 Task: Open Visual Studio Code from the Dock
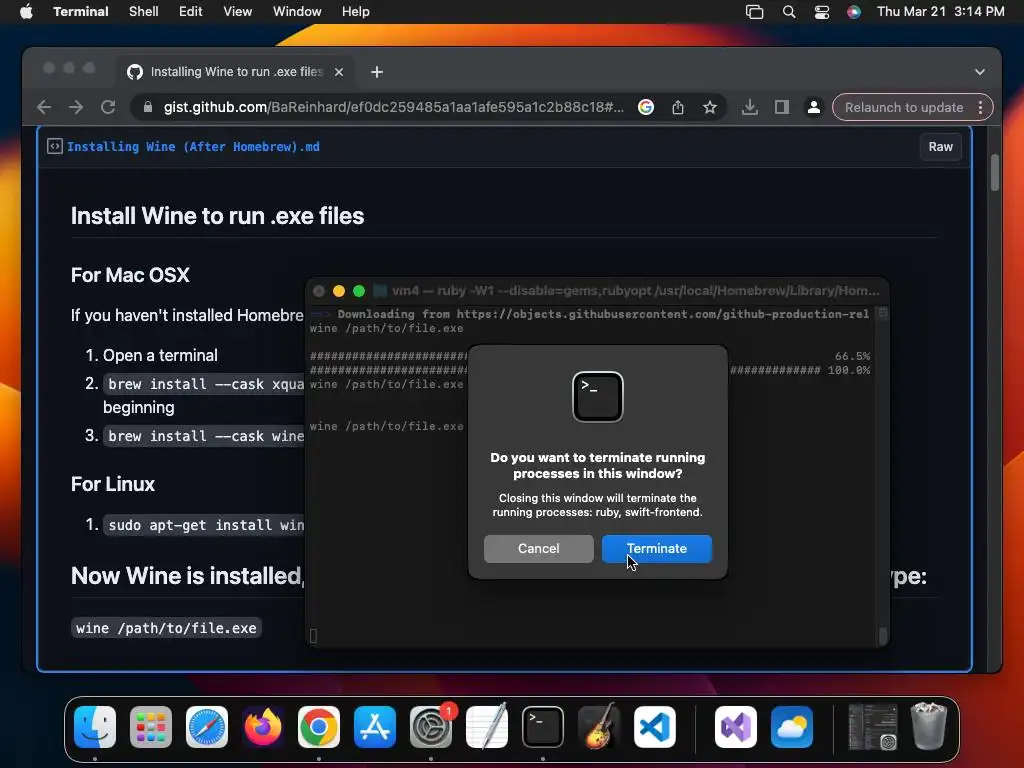654,727
